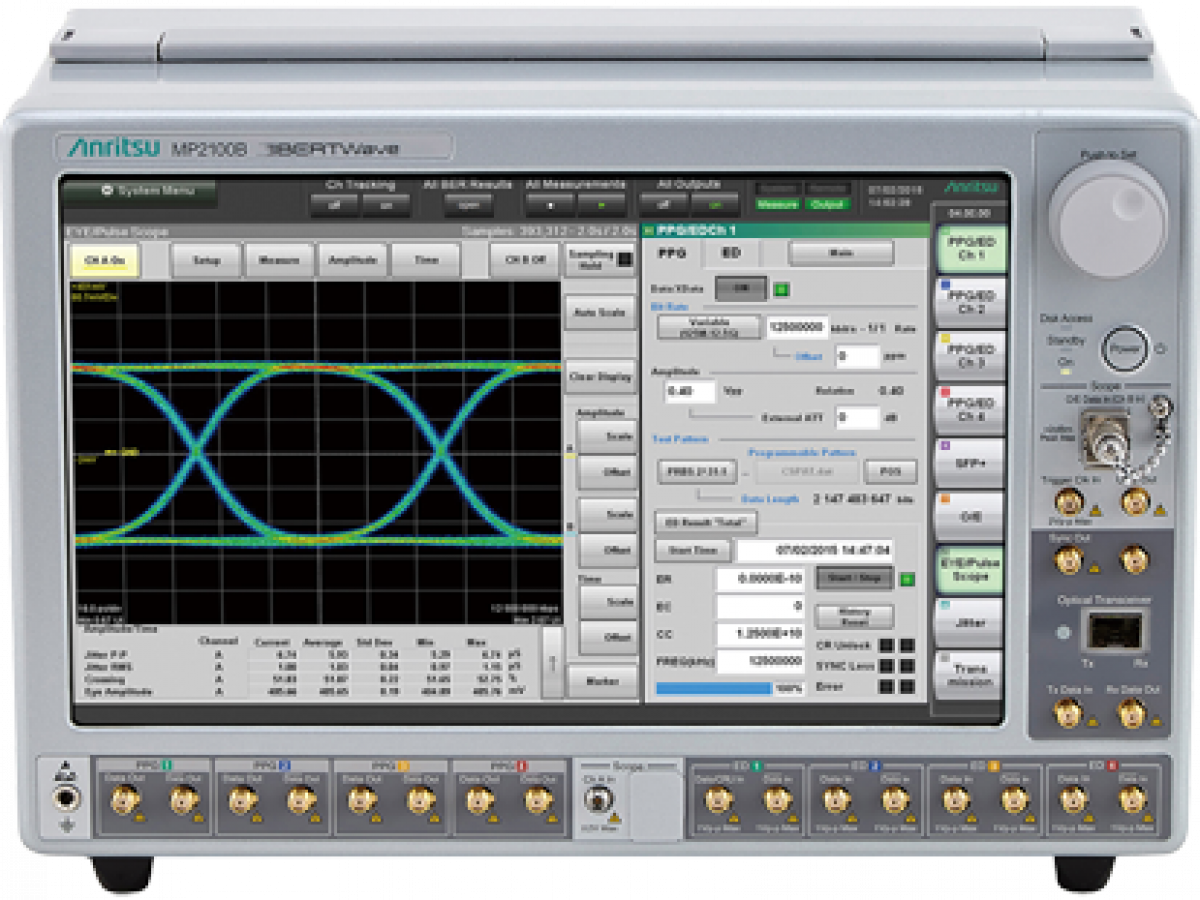Toggle the yellow CH A On button
The image size is (1200, 900).
tap(104, 260)
